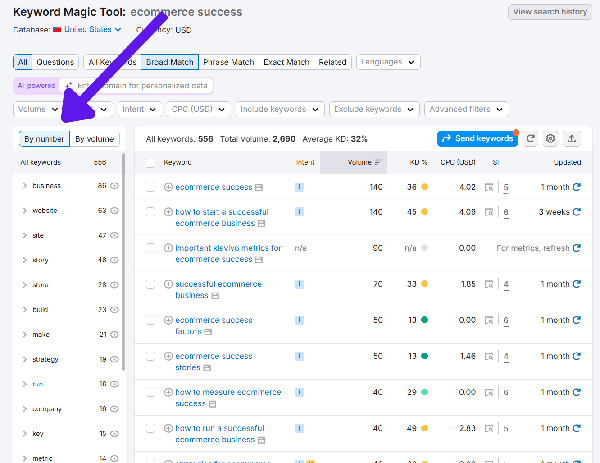This screenshot has width=600, height=463.
Task: Open the table settings gear icon
Action: point(550,139)
